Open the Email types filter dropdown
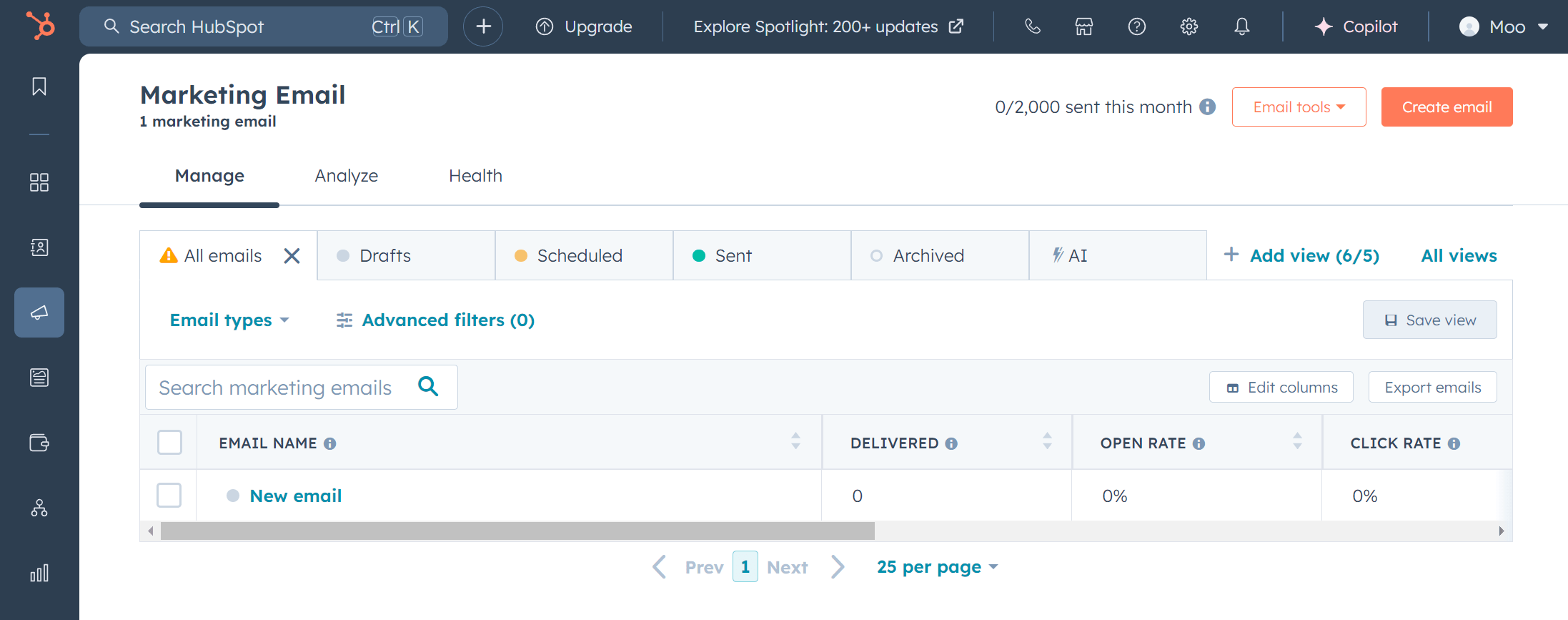The height and width of the screenshot is (620, 1568). 229,320
